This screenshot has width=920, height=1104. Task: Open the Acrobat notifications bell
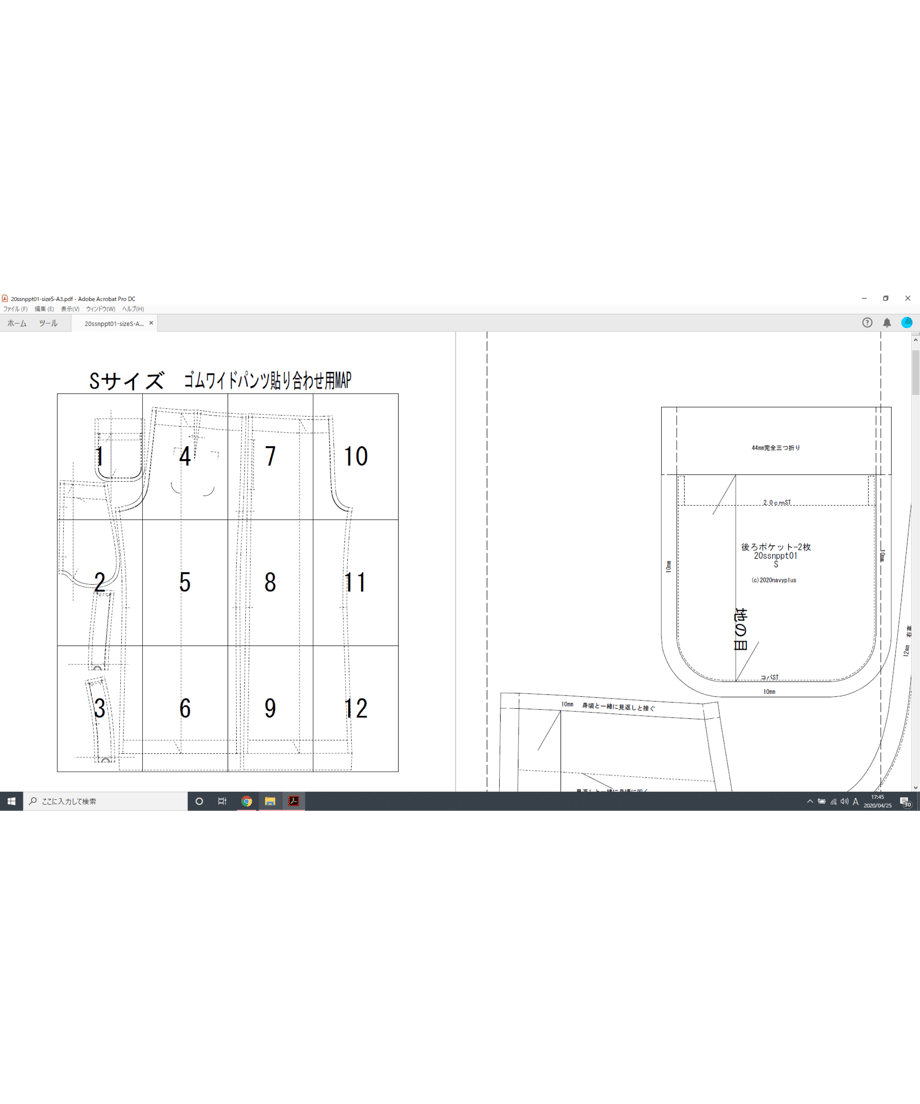[x=887, y=322]
